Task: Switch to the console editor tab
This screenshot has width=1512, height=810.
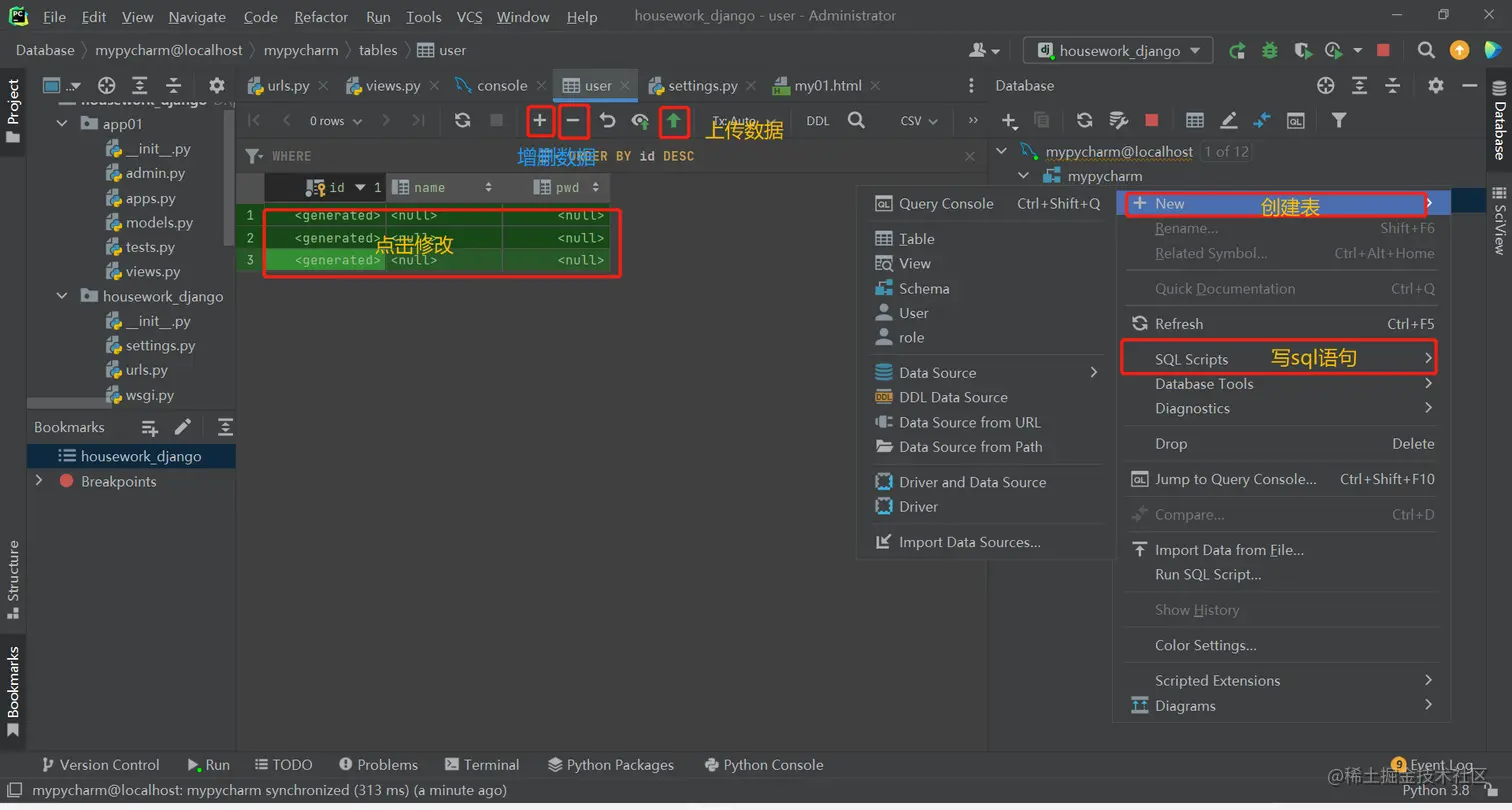Action: (502, 86)
